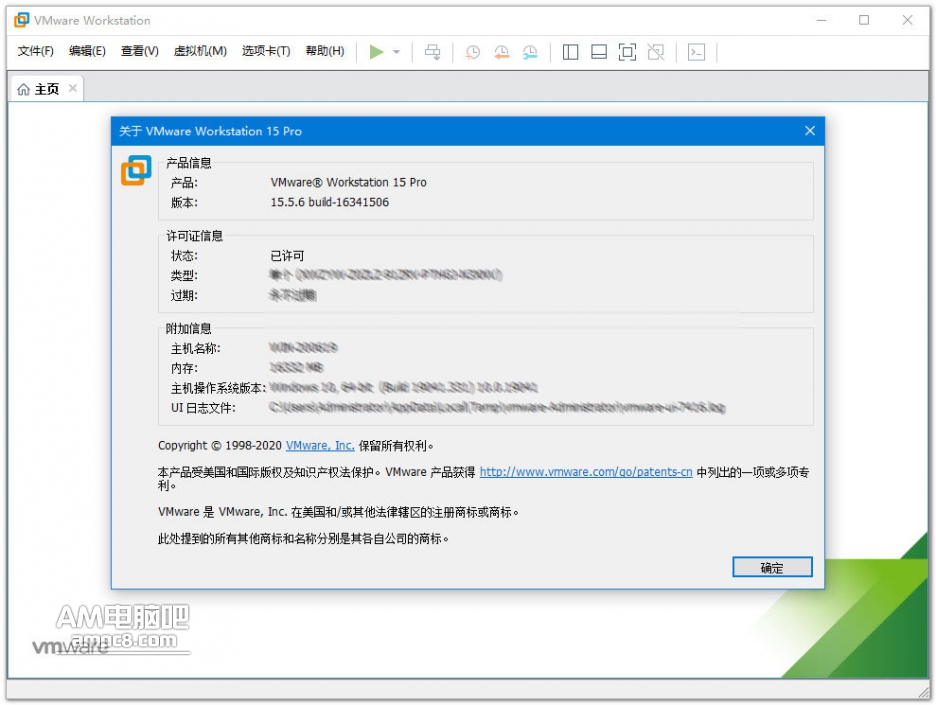Open the 文件(F) menu
This screenshot has width=936, height=705.
click(x=35, y=51)
